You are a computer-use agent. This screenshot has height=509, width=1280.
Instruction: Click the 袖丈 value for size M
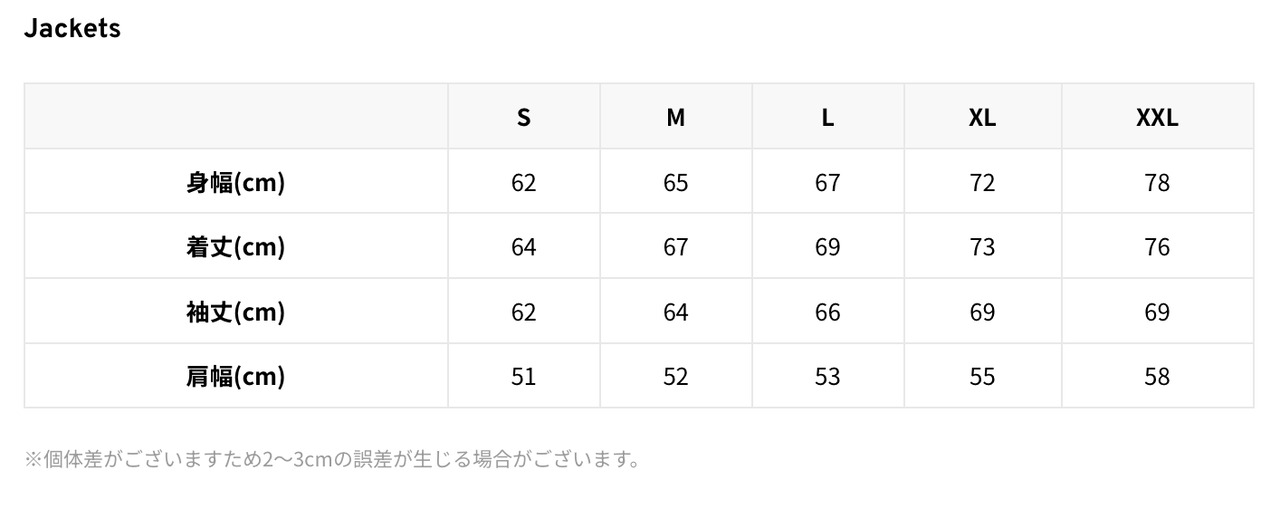point(676,312)
